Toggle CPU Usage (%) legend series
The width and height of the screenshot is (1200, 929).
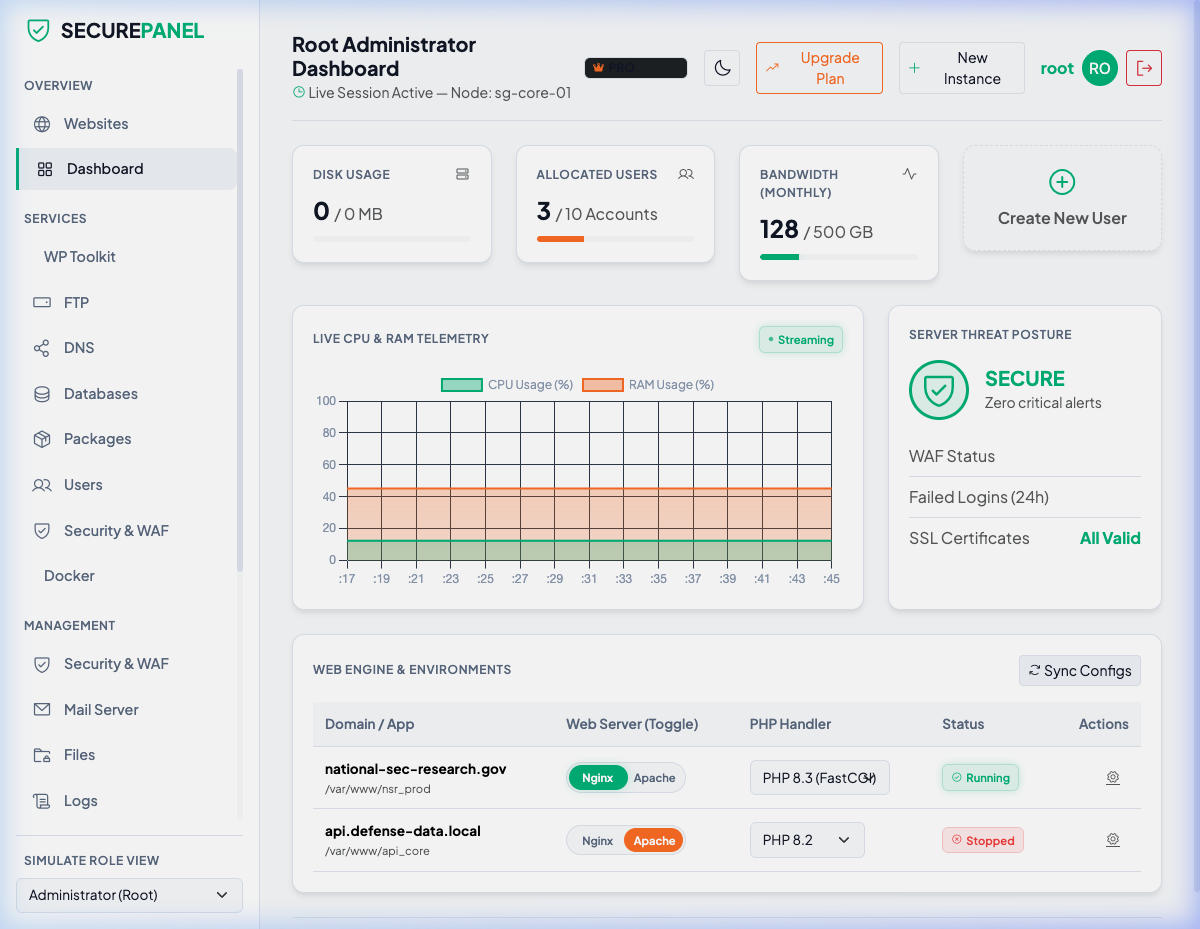pos(507,385)
